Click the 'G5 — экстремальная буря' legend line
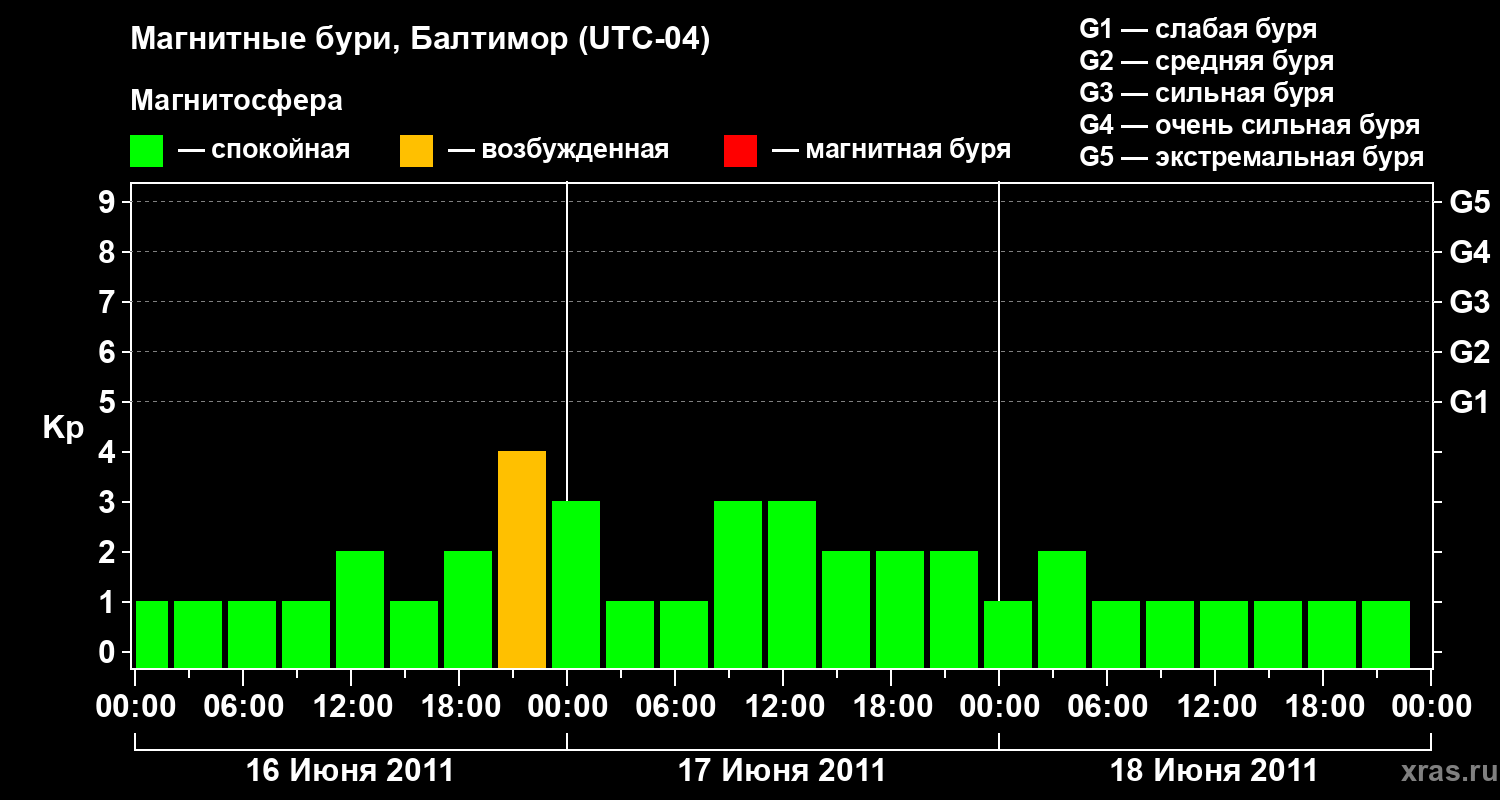The image size is (1500, 800). pyautogui.click(x=1252, y=158)
